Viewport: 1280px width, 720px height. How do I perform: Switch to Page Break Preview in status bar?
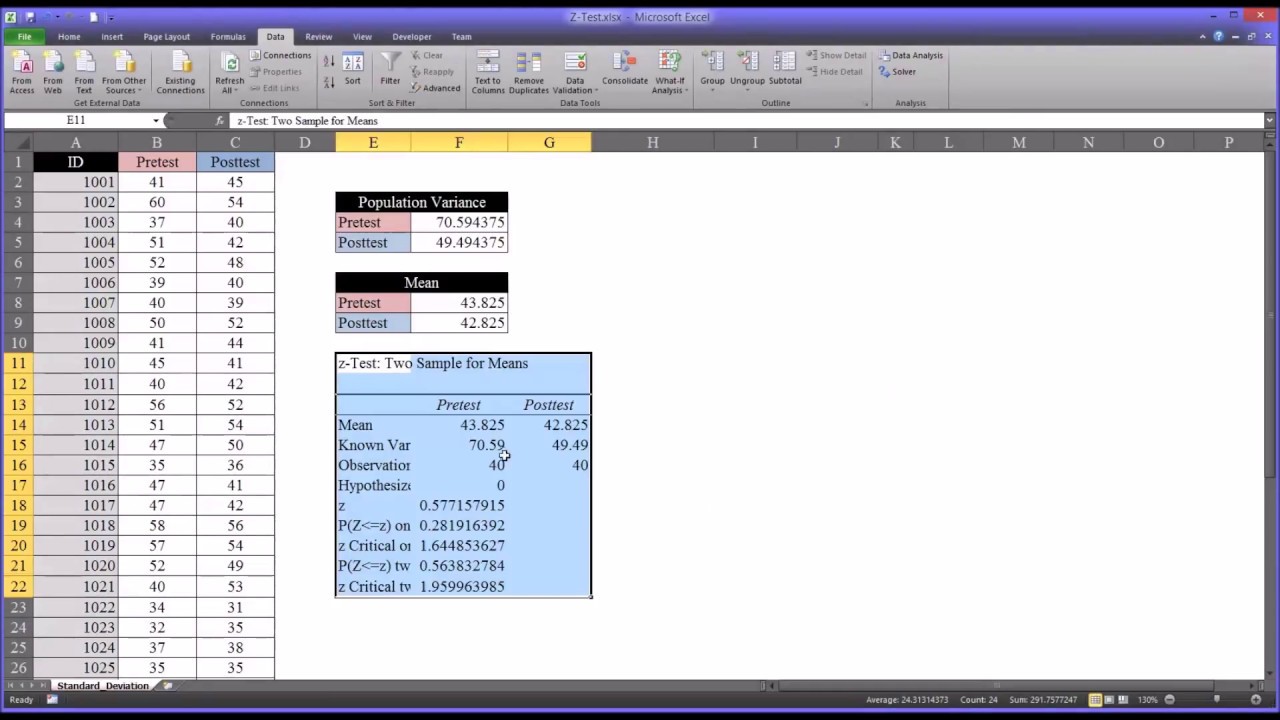[1123, 700]
